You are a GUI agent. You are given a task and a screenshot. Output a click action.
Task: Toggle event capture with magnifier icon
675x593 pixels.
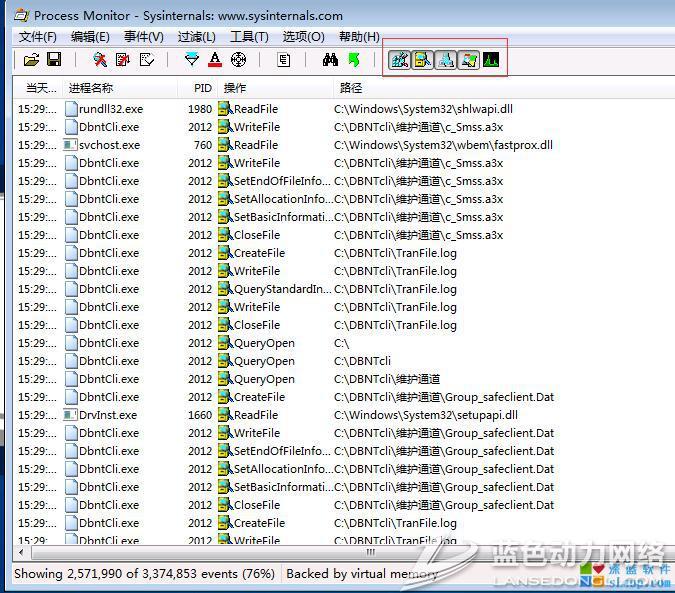click(100, 60)
